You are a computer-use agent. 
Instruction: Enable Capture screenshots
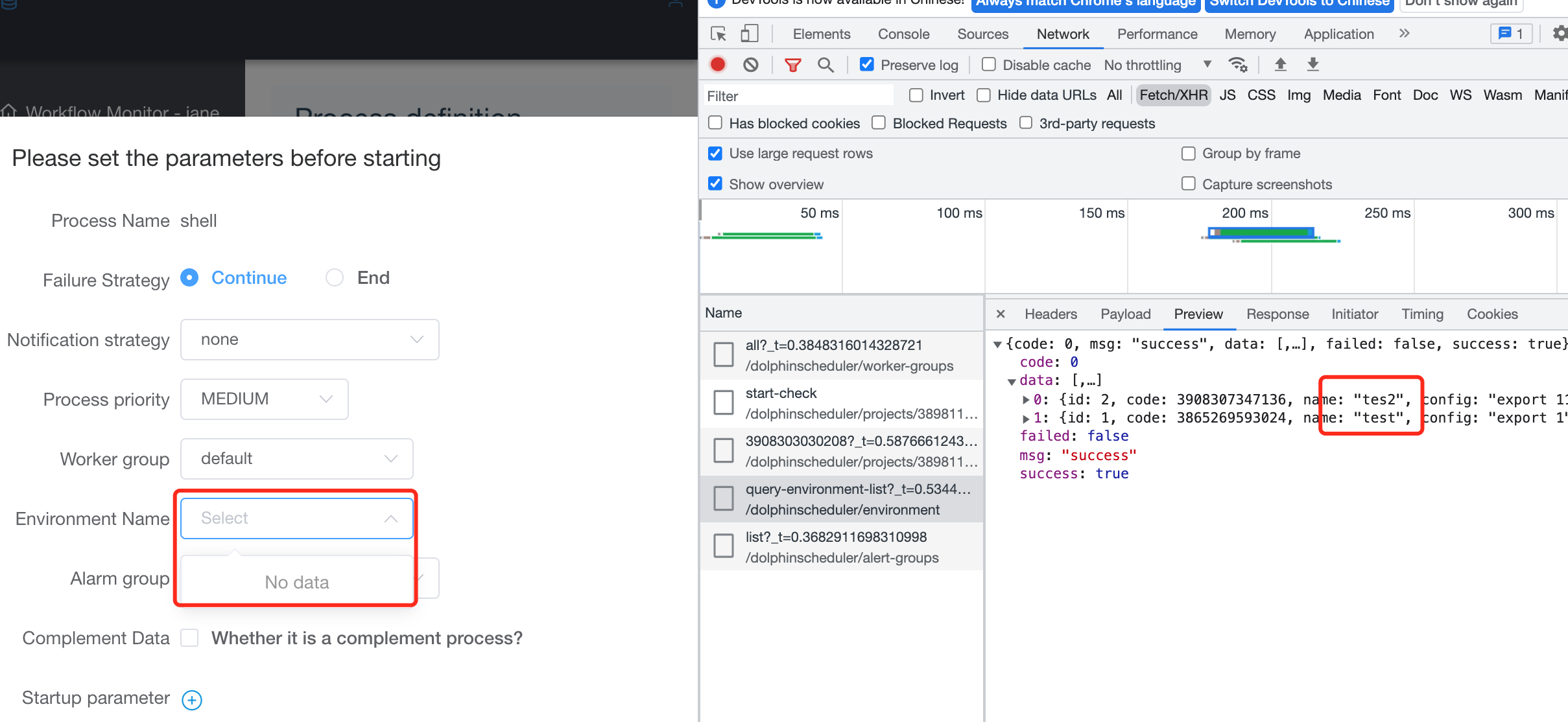click(1189, 183)
